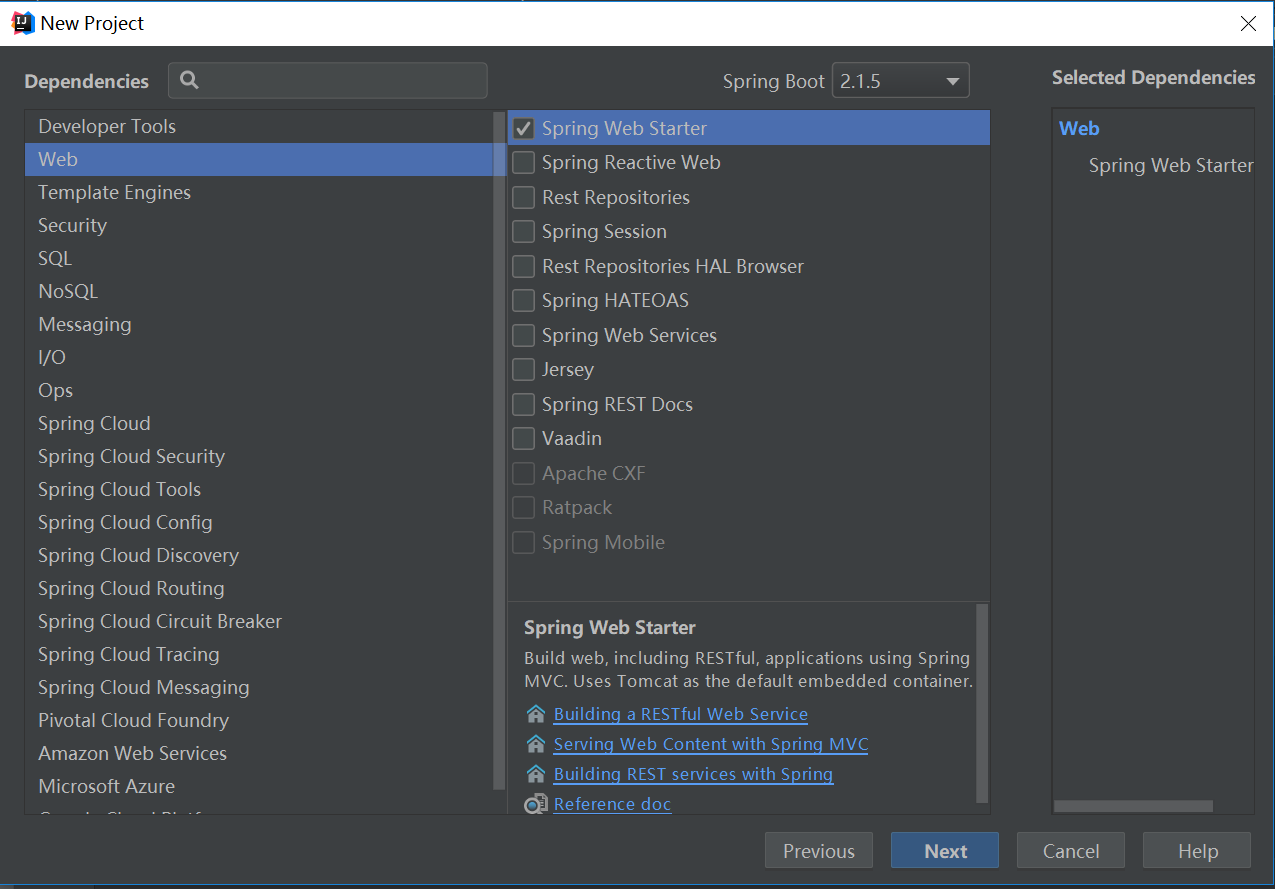The width and height of the screenshot is (1275, 889).
Task: Check the Rest Repositories checkbox
Action: (523, 197)
